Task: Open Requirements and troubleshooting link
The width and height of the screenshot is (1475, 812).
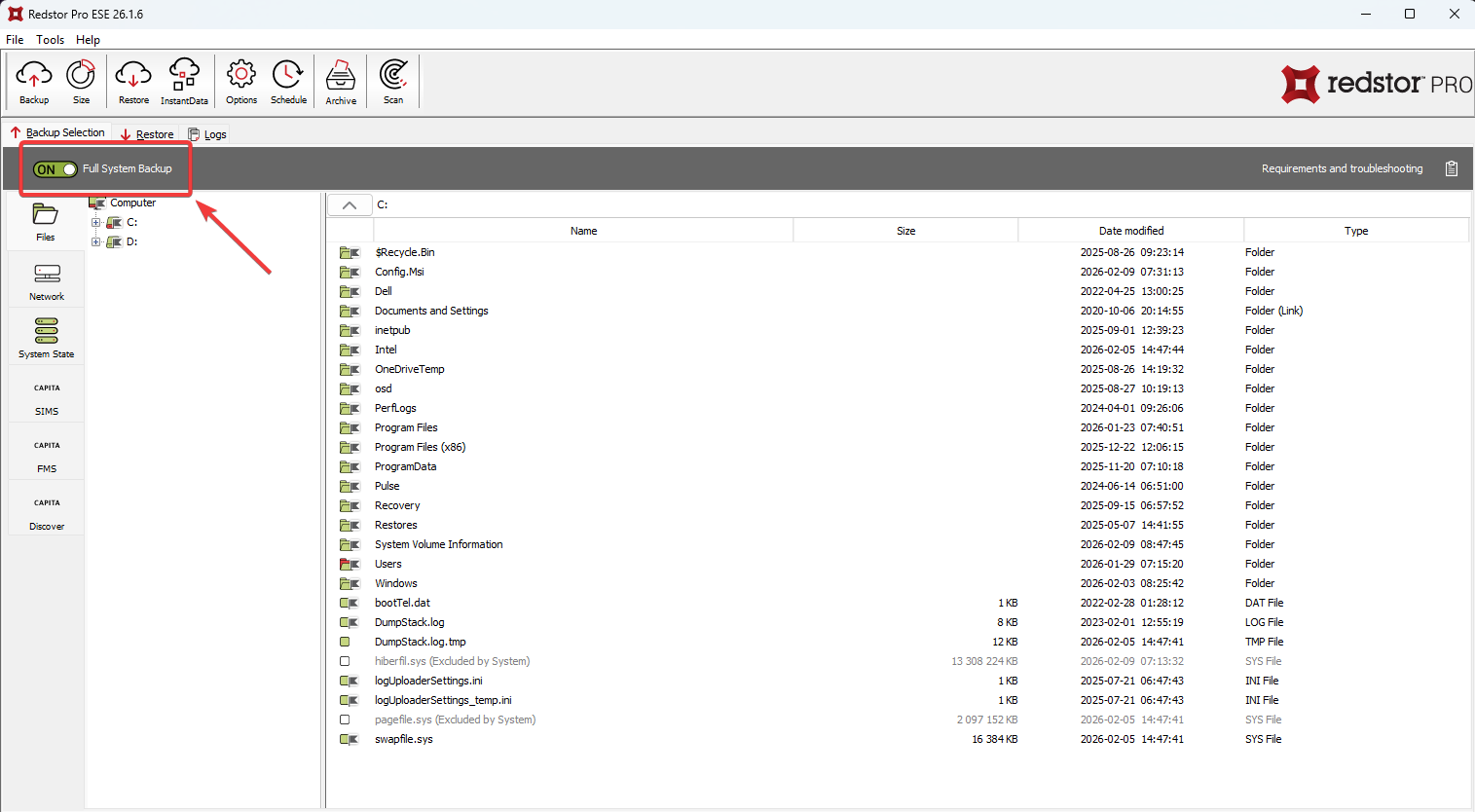Action: (x=1342, y=168)
